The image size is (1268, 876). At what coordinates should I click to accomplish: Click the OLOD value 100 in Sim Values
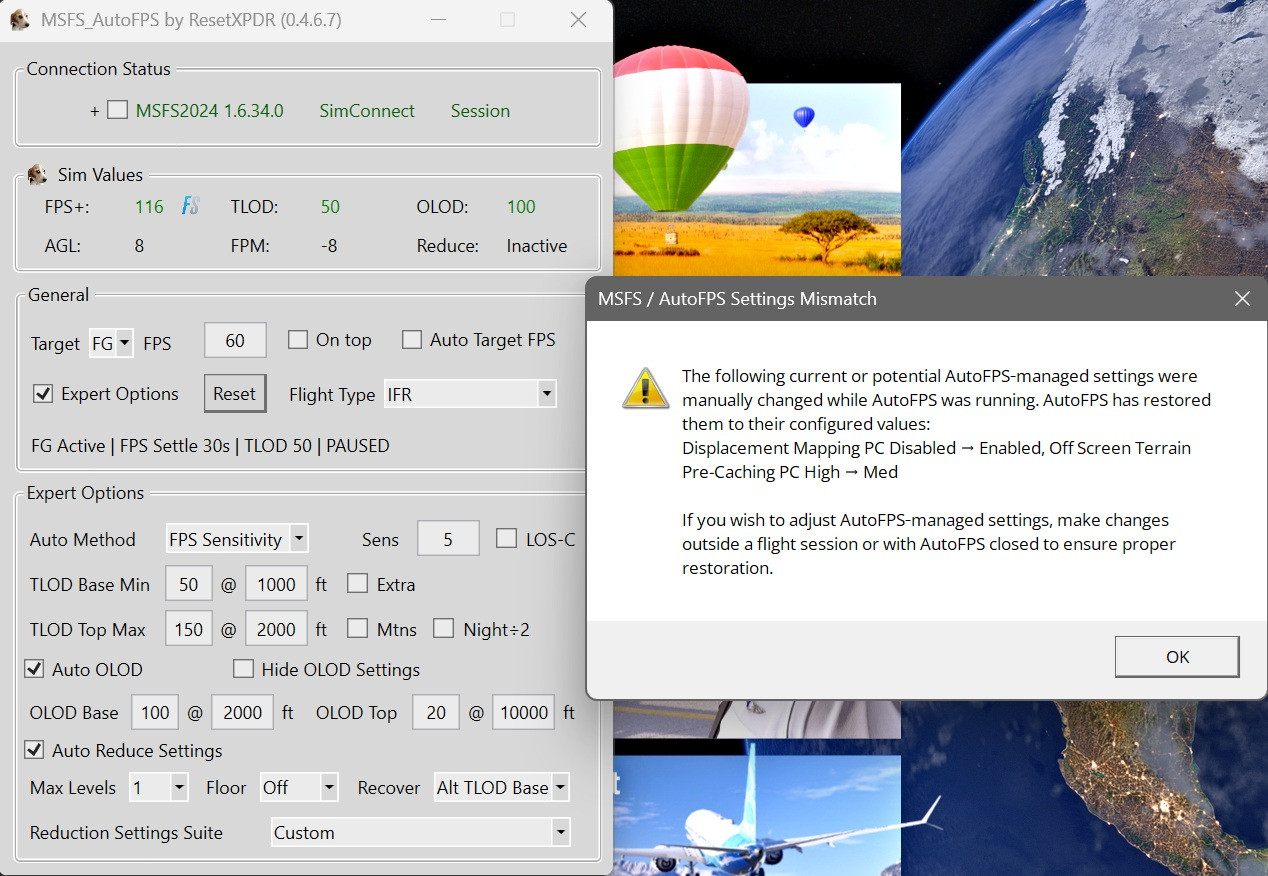click(x=521, y=207)
